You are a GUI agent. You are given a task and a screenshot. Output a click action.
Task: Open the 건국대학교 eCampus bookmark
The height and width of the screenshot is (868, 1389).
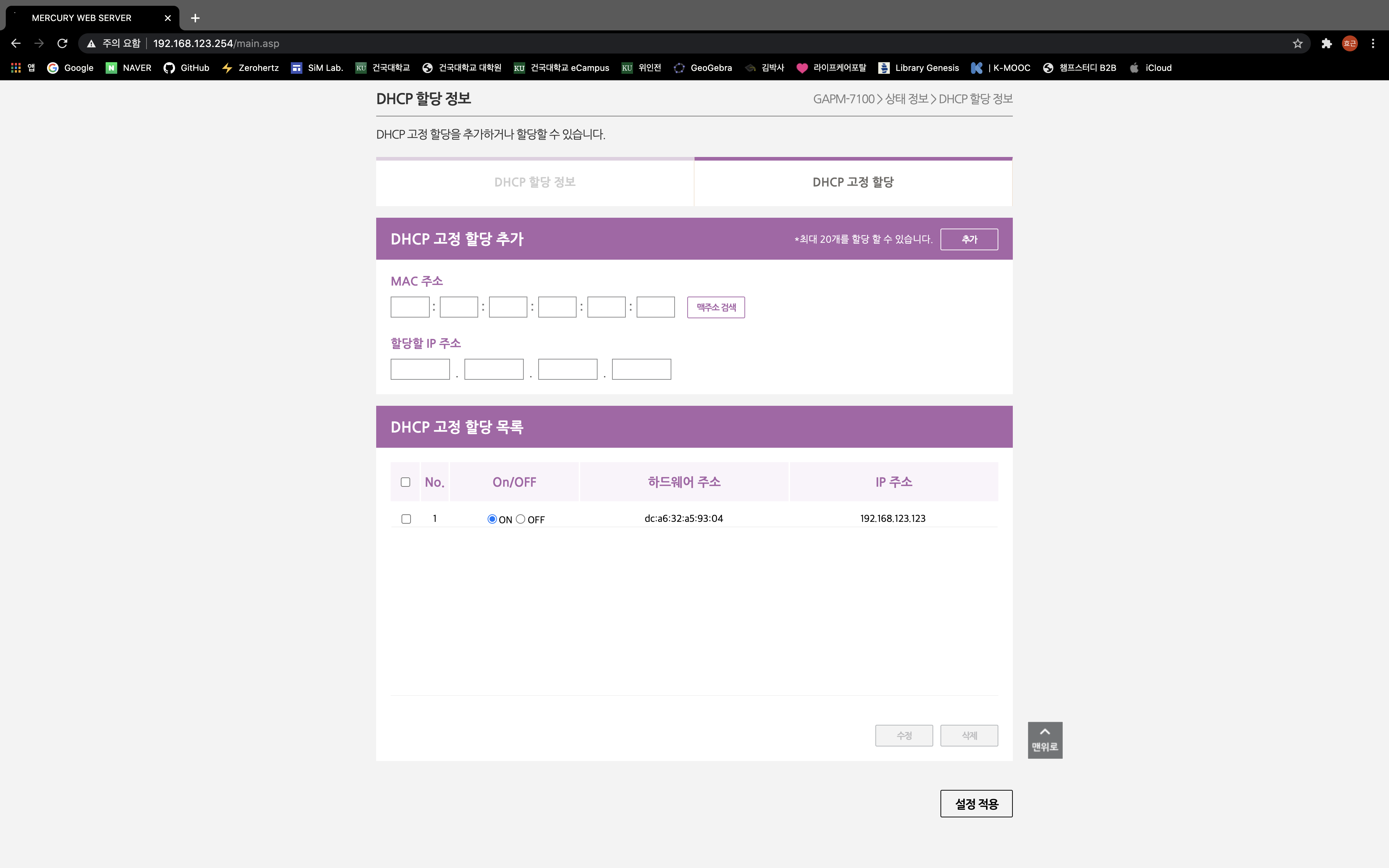(561, 68)
